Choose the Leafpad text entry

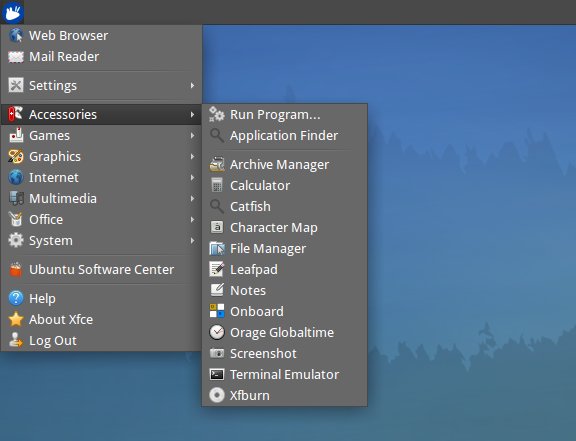(x=253, y=270)
